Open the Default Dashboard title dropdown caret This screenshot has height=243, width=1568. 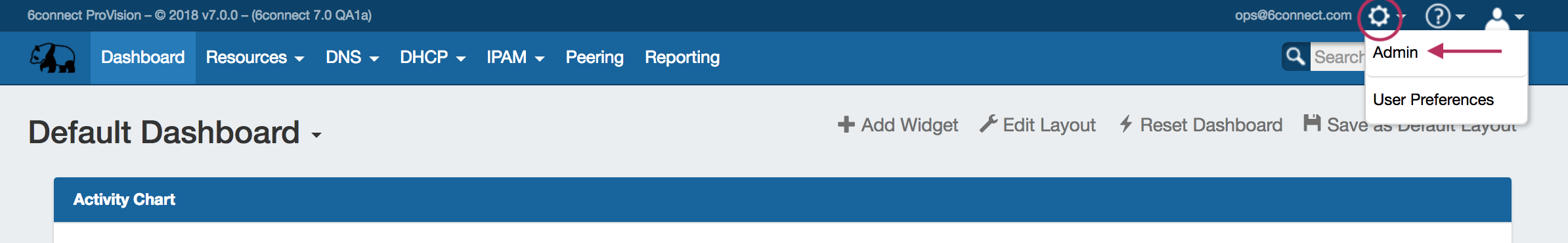click(x=316, y=135)
